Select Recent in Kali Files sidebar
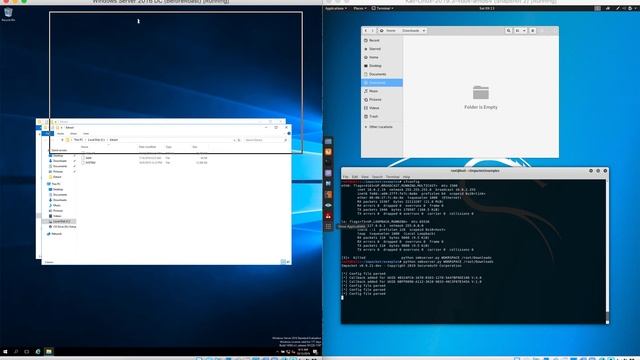 click(382, 40)
